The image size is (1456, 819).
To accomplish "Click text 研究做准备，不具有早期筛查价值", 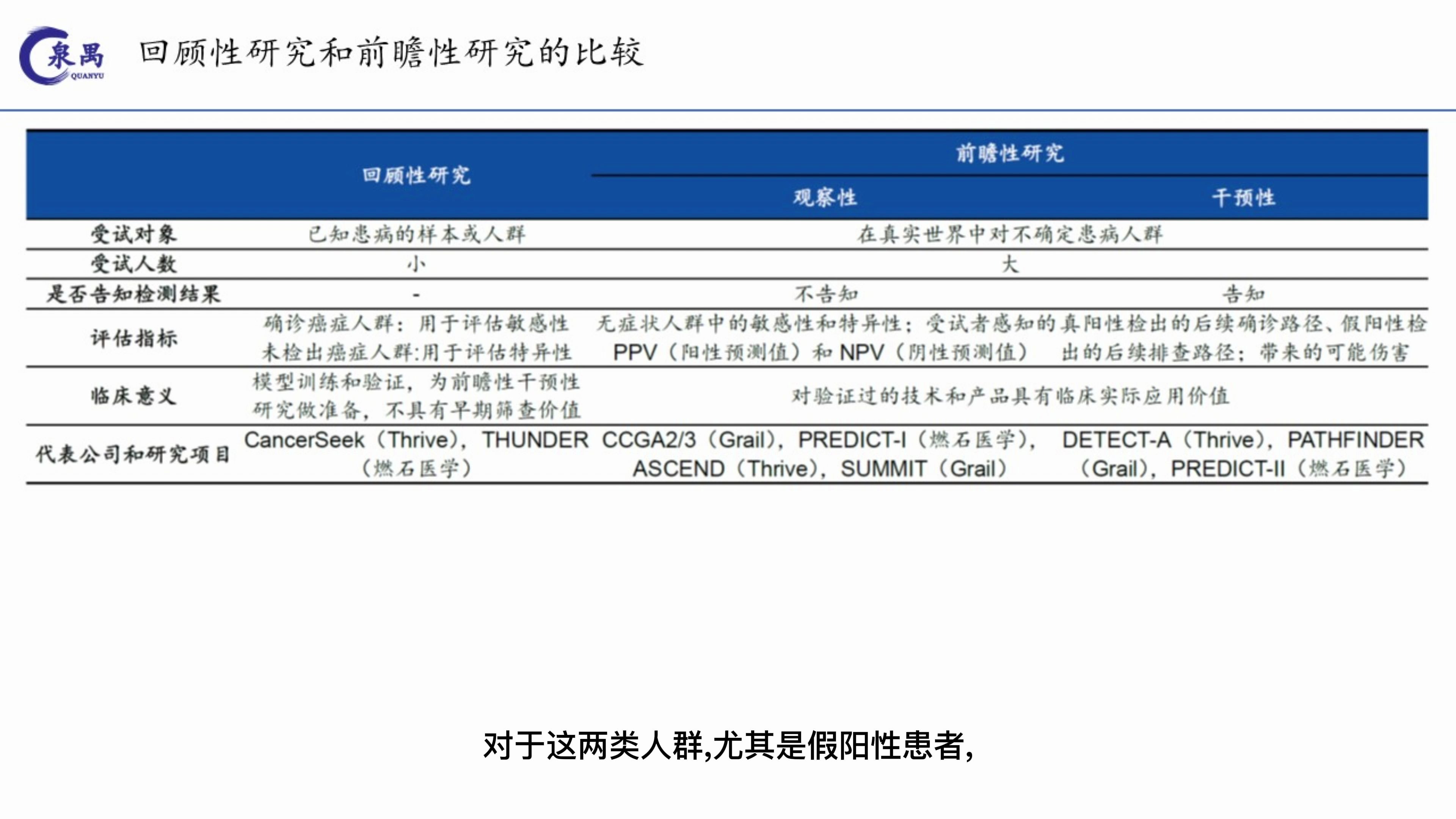I will point(417,410).
